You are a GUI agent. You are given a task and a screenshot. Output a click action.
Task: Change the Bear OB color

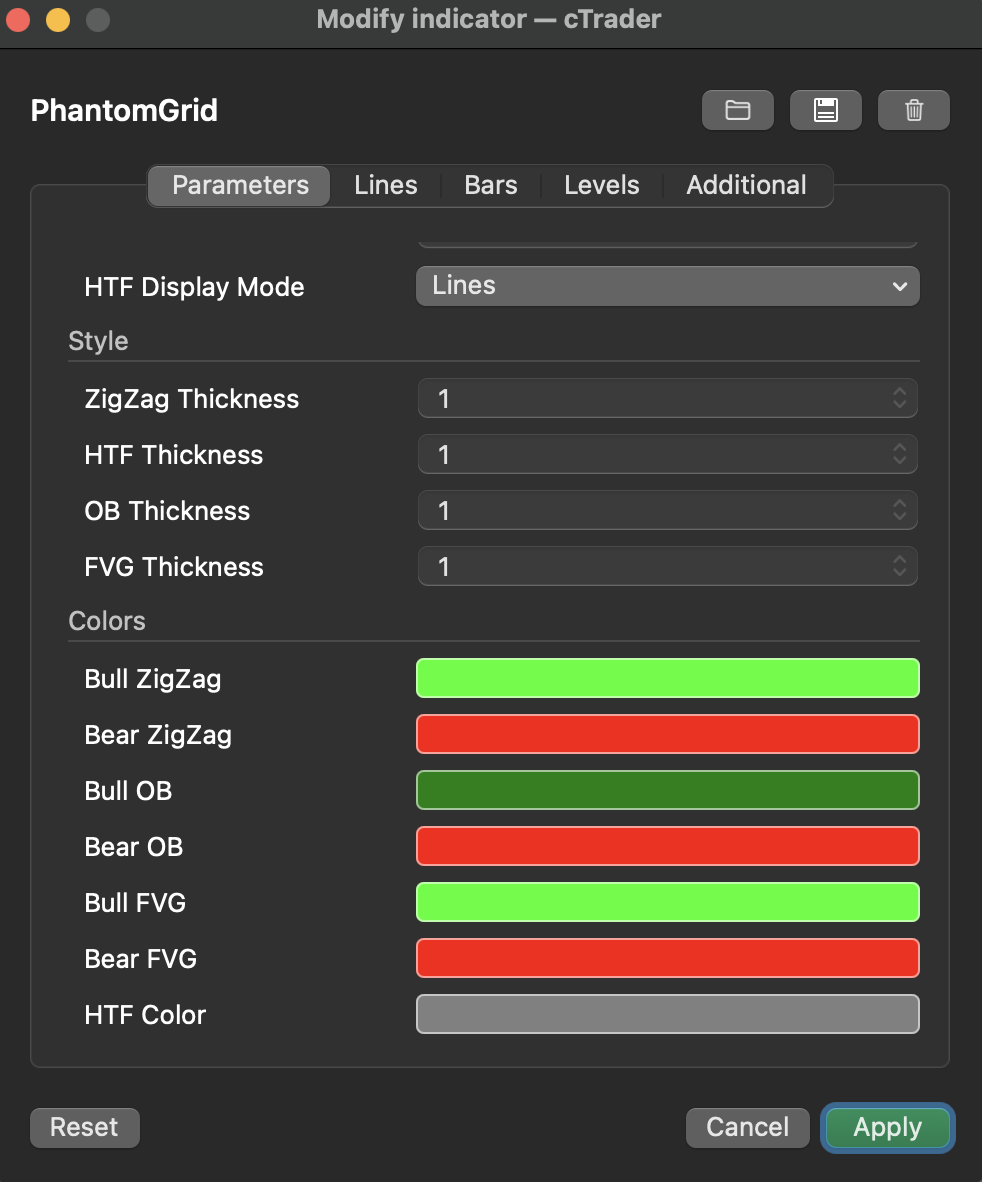[x=667, y=846]
